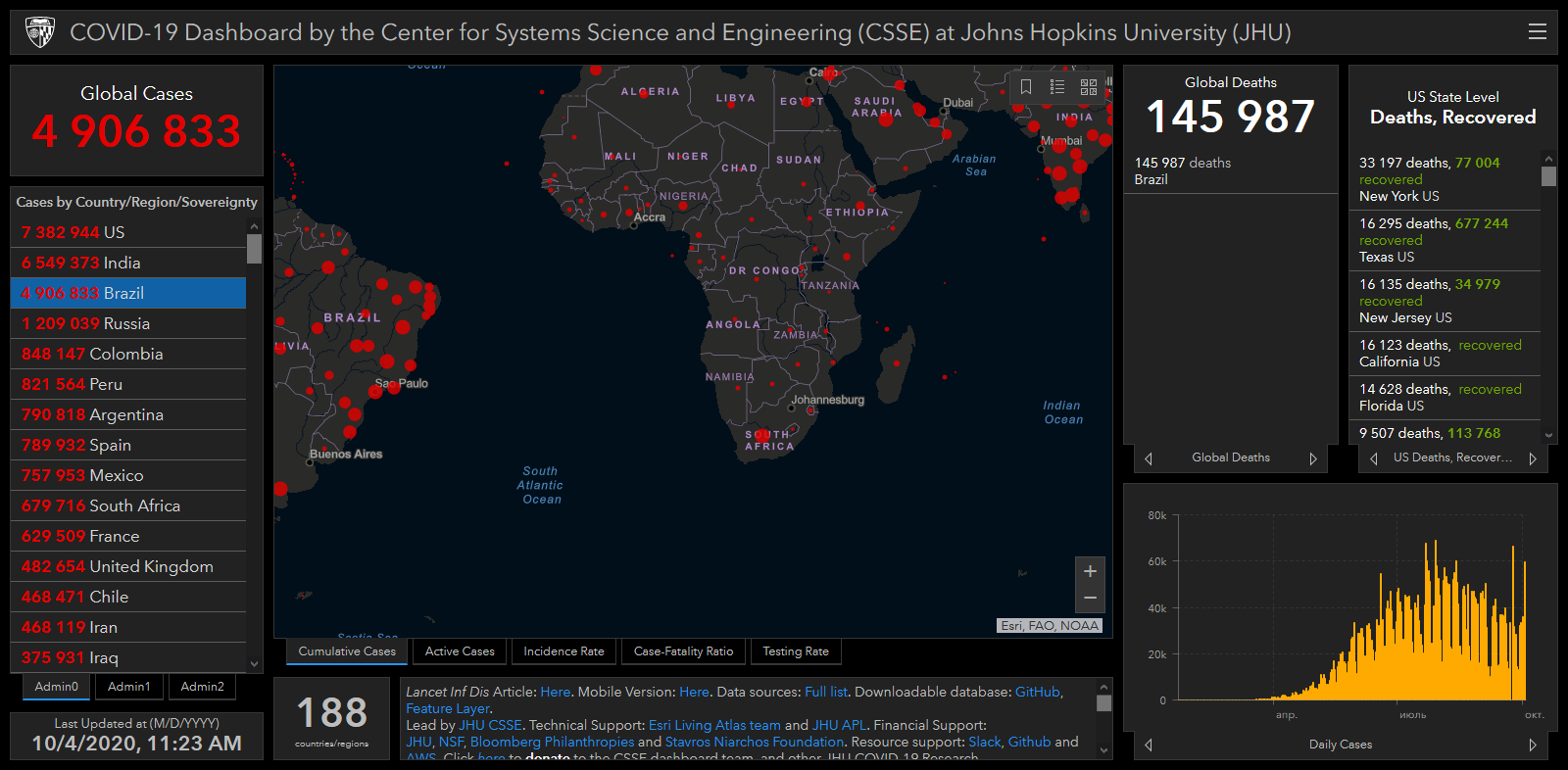Click Brazil deaths entry in Global Deaths

1230,171
